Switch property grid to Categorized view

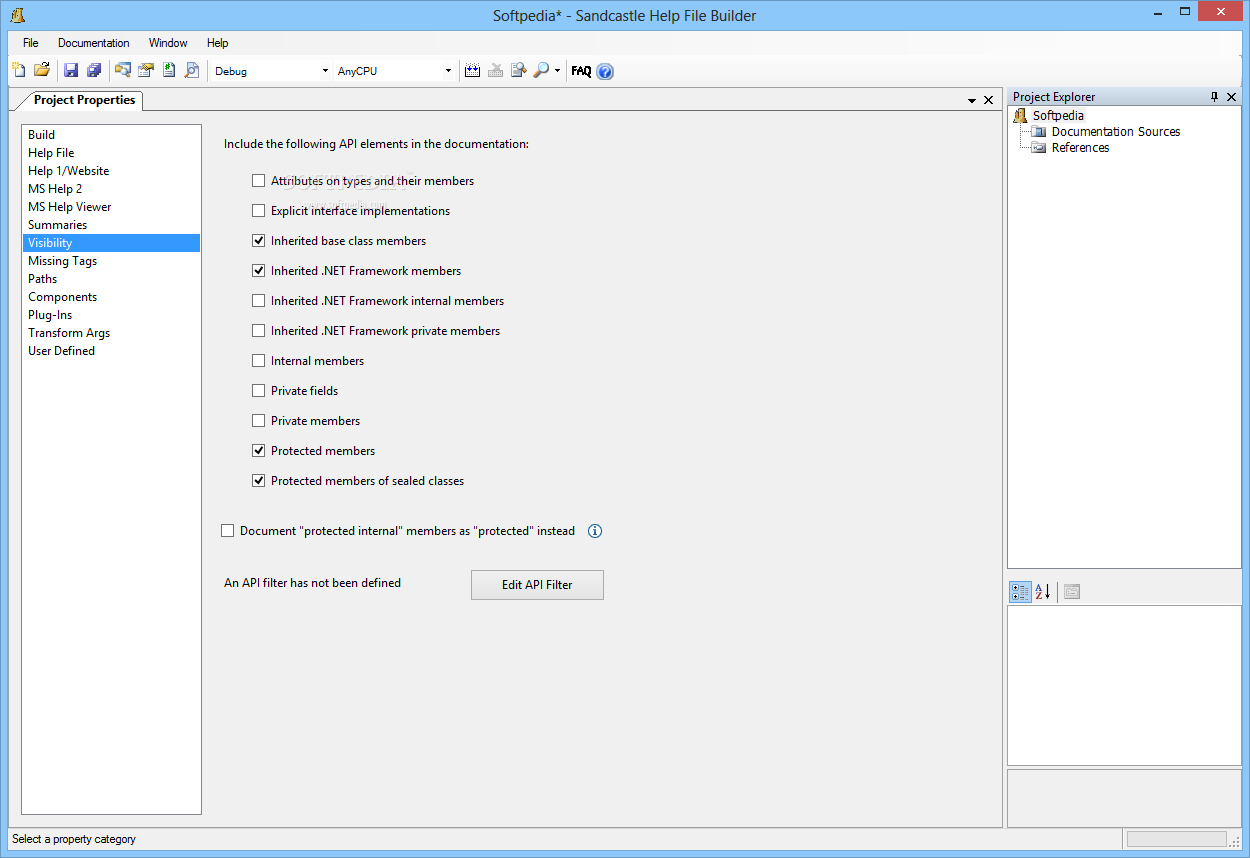pos(1020,592)
